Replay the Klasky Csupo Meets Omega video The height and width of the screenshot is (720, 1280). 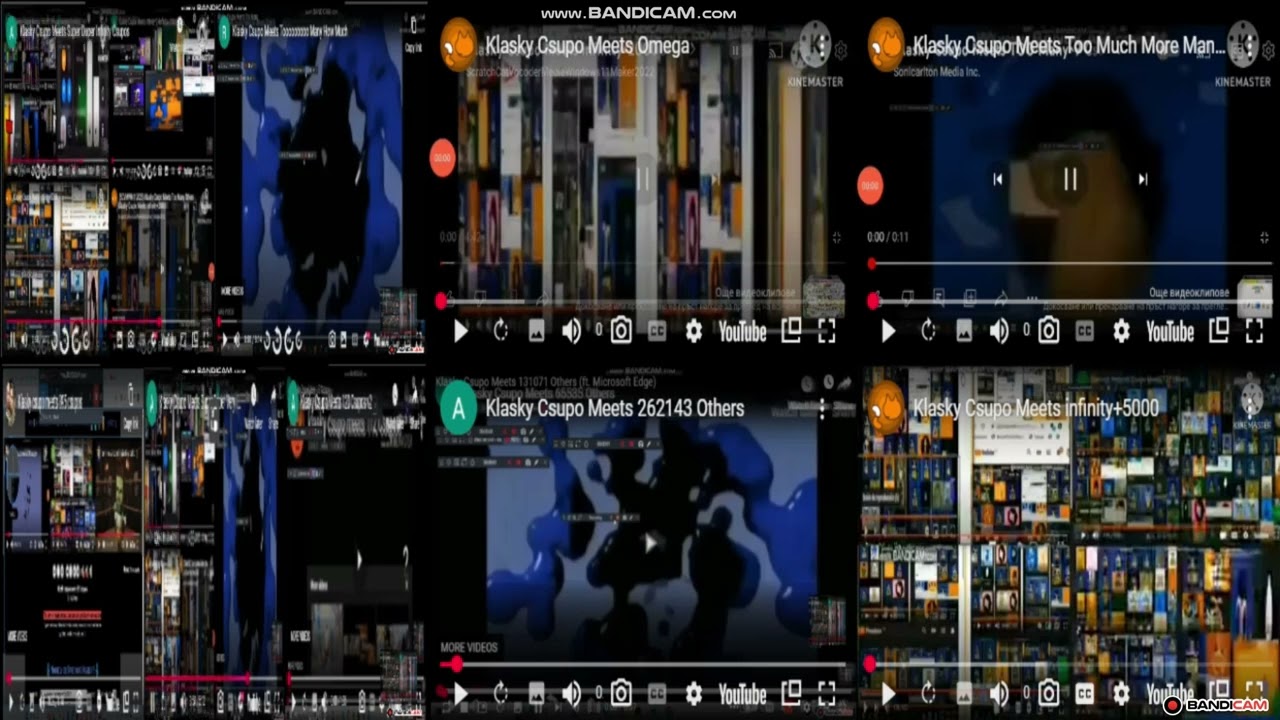501,332
